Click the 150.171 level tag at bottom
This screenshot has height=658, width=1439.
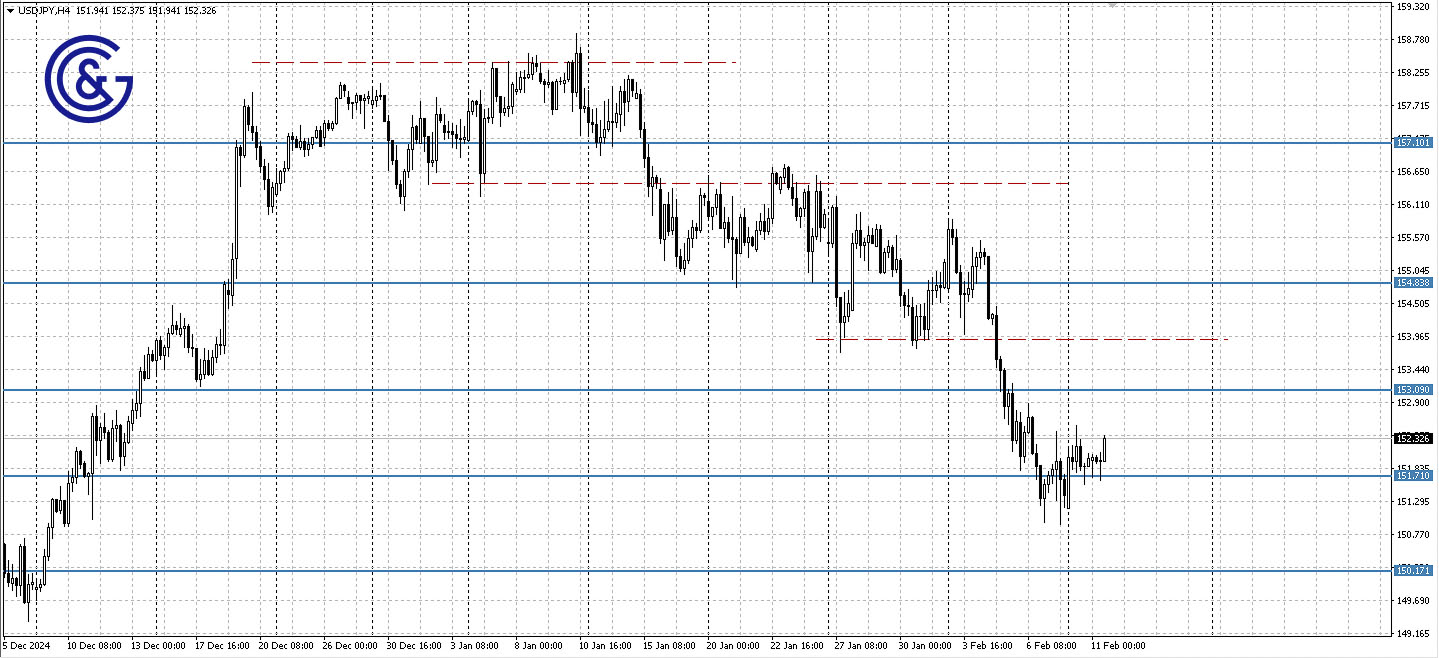point(1414,570)
